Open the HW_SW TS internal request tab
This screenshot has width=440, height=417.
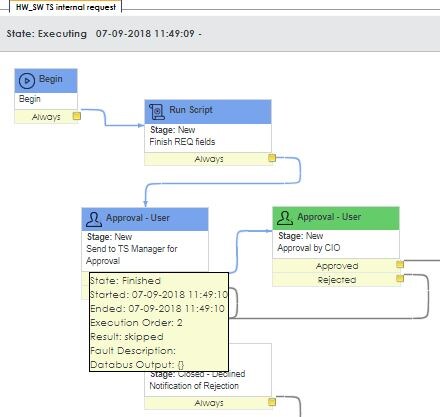coord(66,7)
